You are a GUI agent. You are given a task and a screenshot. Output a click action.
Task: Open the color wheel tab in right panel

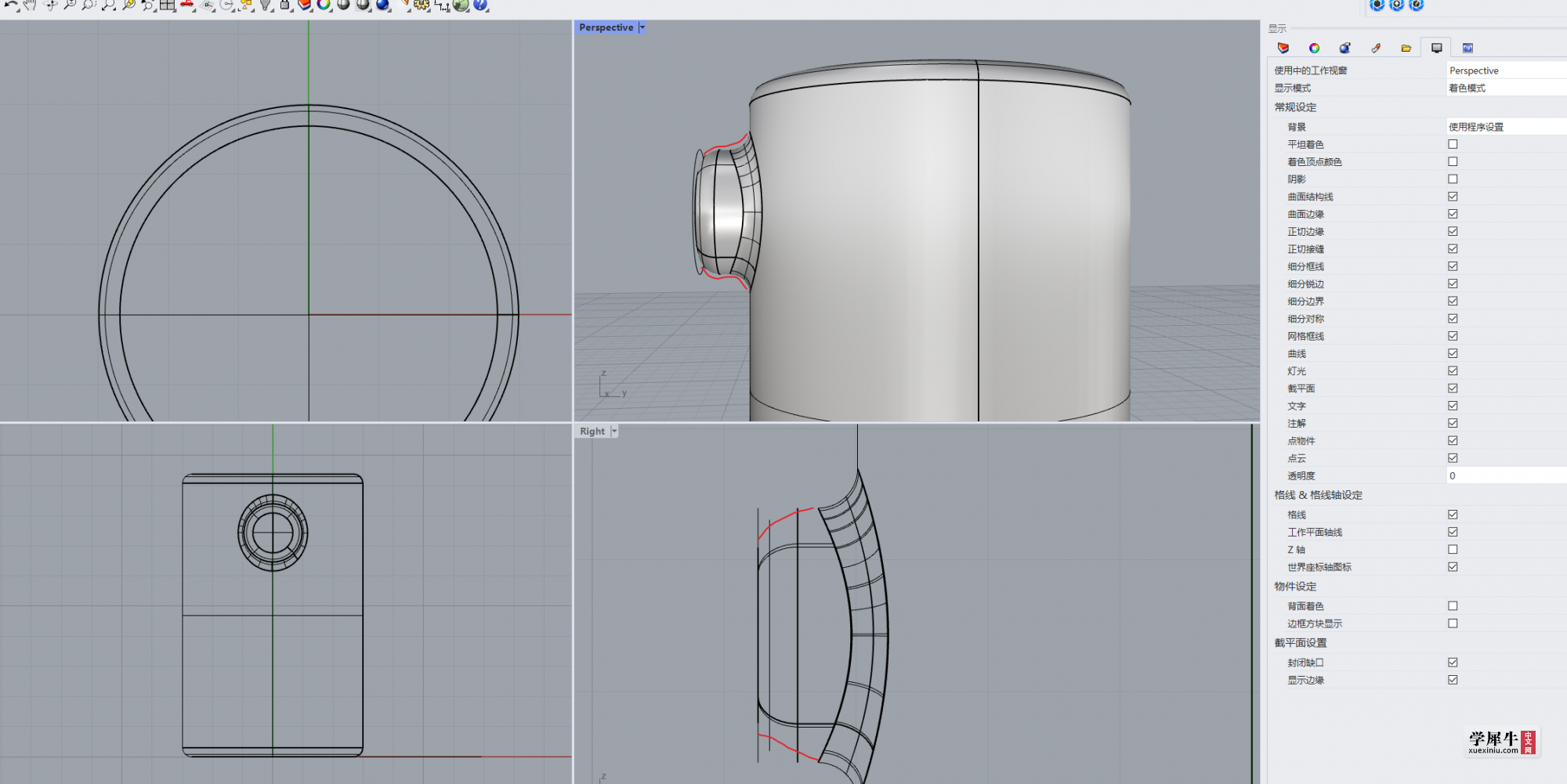pos(1314,48)
